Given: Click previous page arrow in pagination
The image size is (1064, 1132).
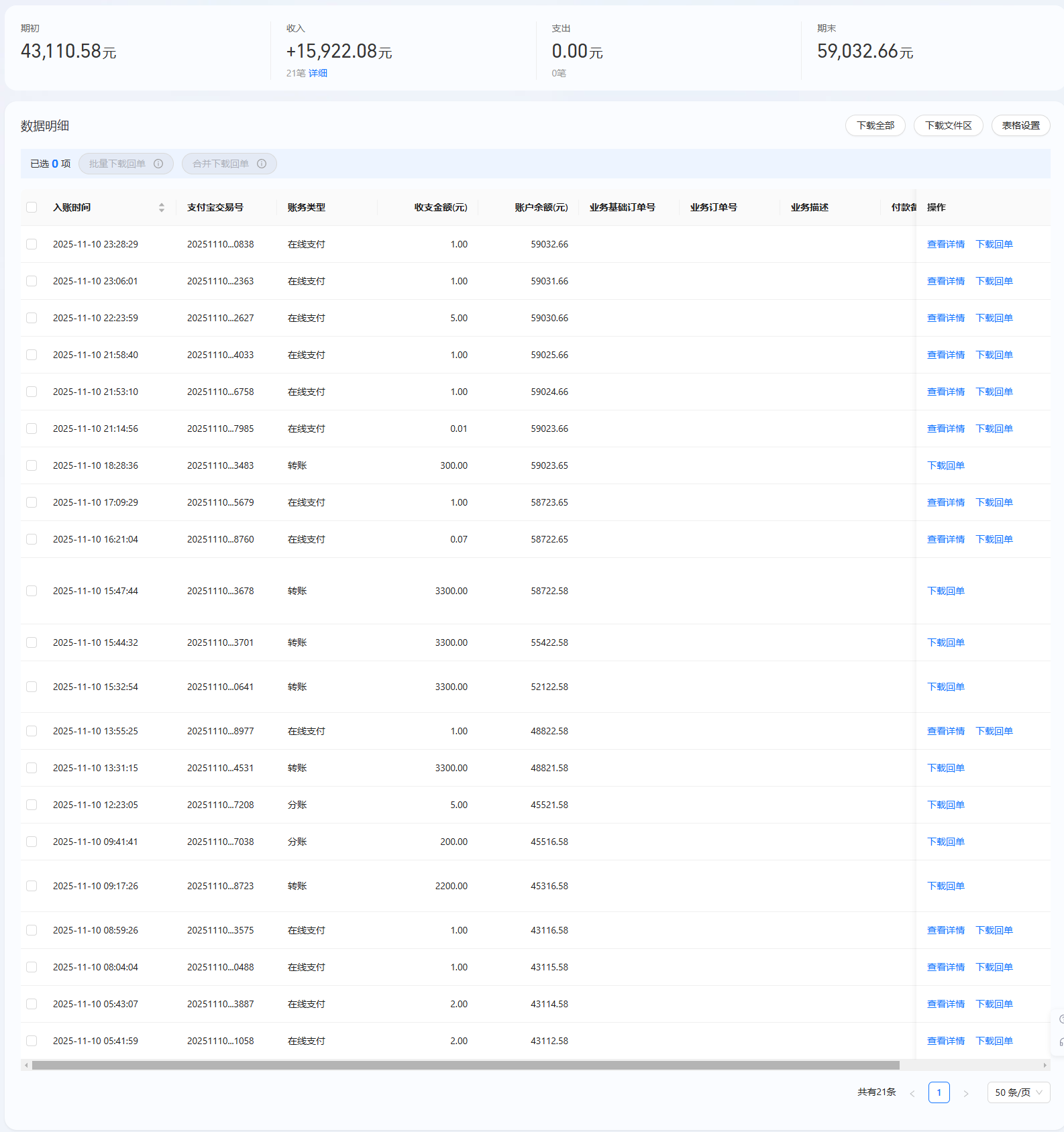Looking at the screenshot, I should [912, 1093].
